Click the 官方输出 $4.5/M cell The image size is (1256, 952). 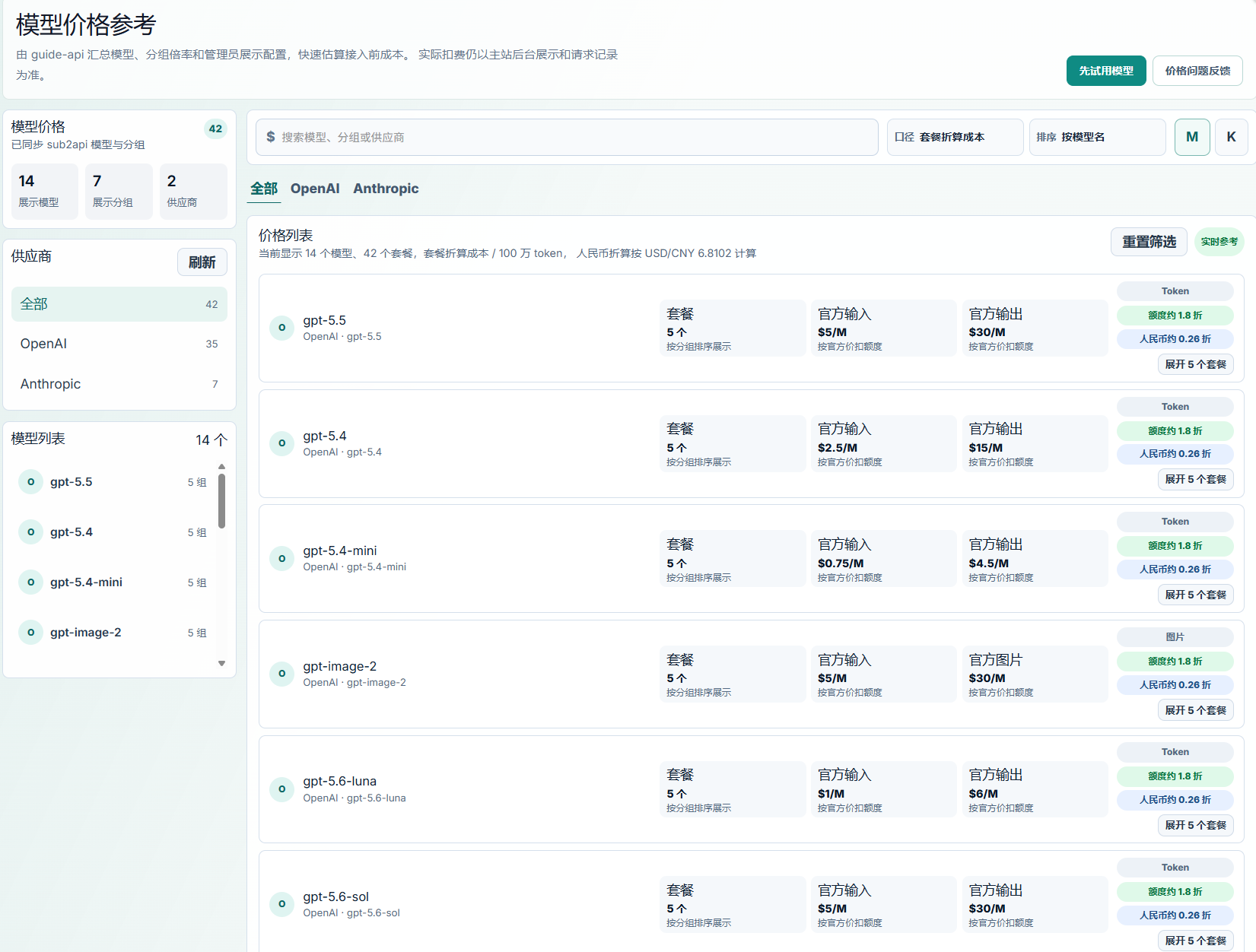point(1035,558)
